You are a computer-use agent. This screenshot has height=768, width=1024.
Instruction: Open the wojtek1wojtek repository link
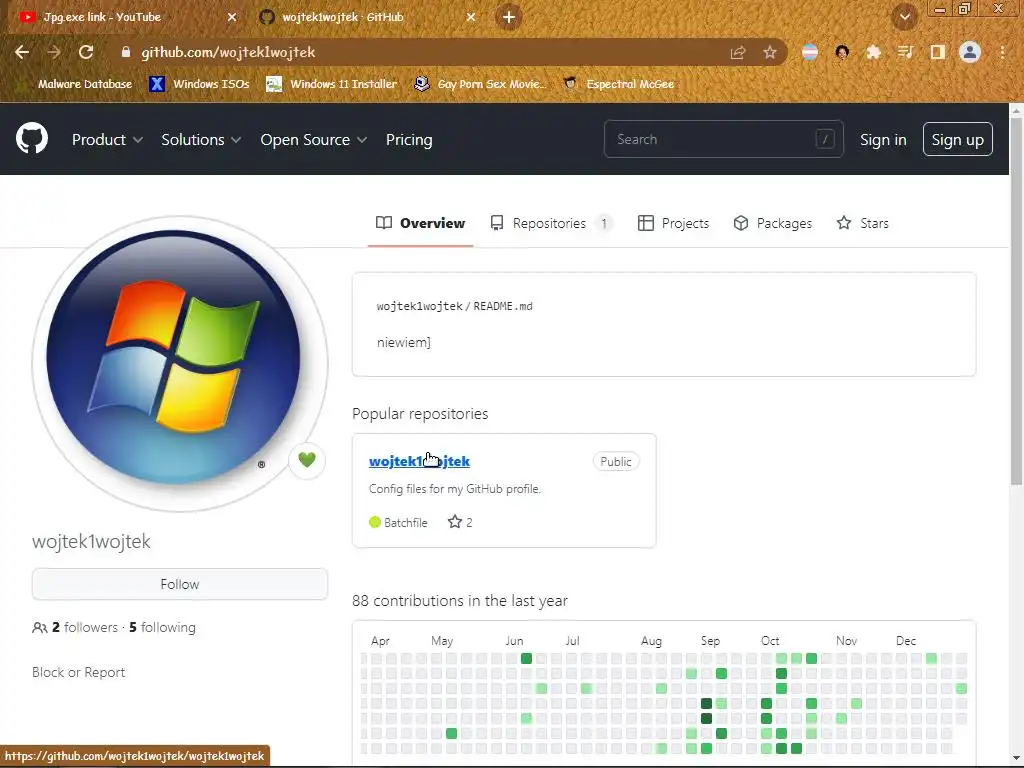pyautogui.click(x=419, y=461)
